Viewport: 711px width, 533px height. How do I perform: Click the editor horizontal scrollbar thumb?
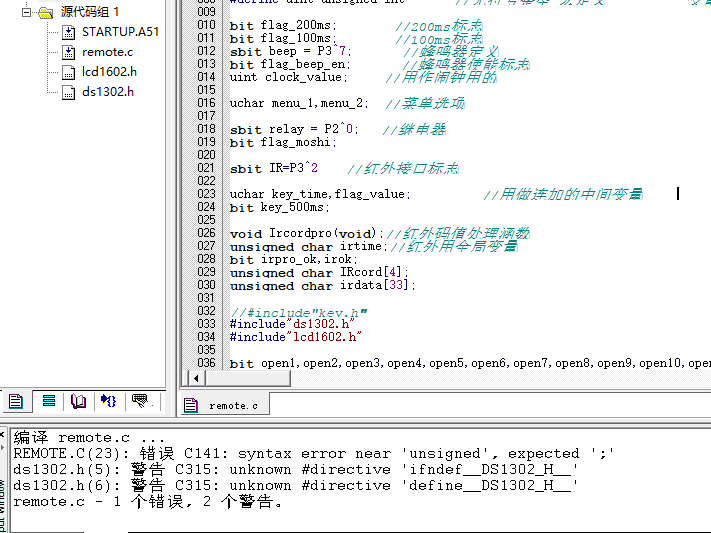point(248,378)
